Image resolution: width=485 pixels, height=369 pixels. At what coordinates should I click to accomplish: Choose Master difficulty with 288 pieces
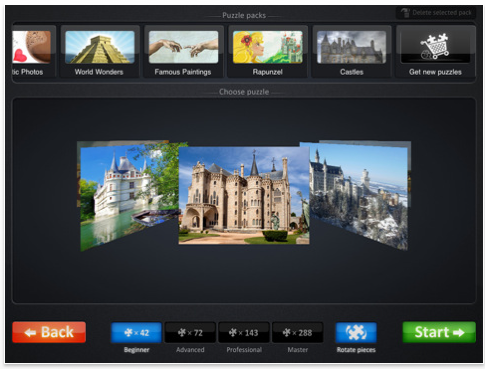point(297,332)
